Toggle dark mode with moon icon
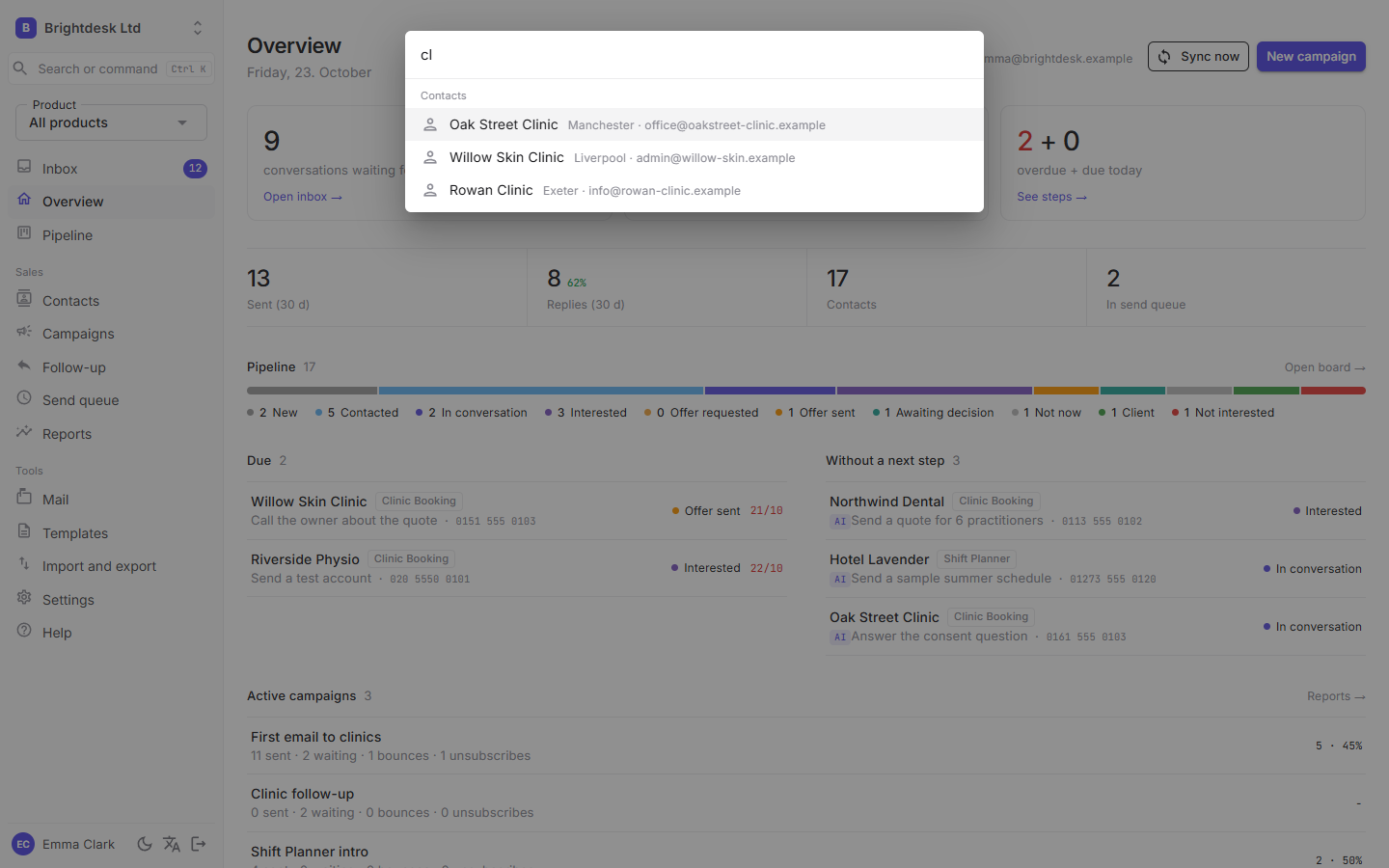1389x868 pixels. coord(145,844)
